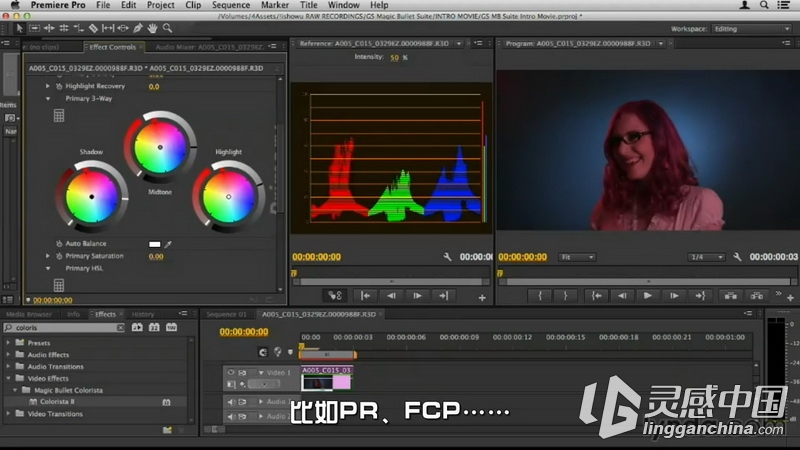Switch to Audio Mixer tab
Viewport: 800px width, 450px height.
click(x=209, y=47)
